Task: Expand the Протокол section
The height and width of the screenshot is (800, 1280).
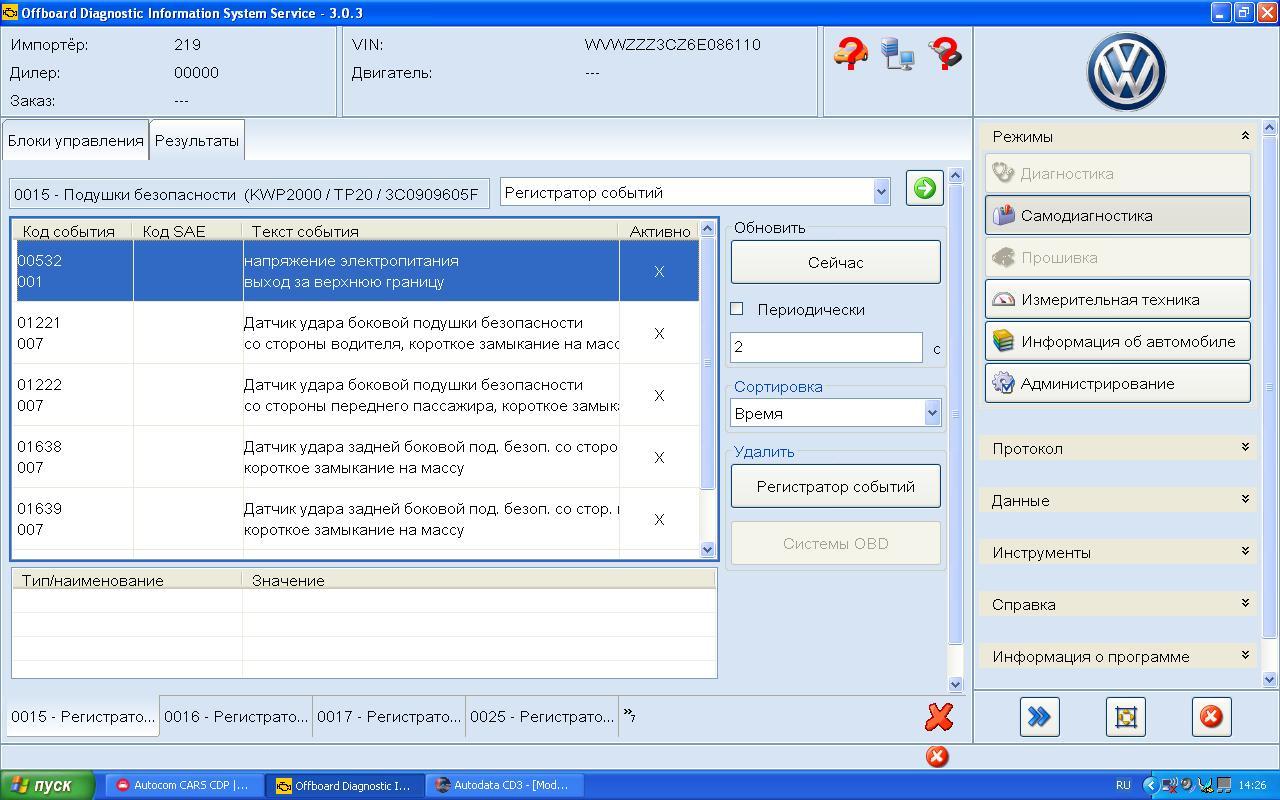Action: click(1118, 448)
